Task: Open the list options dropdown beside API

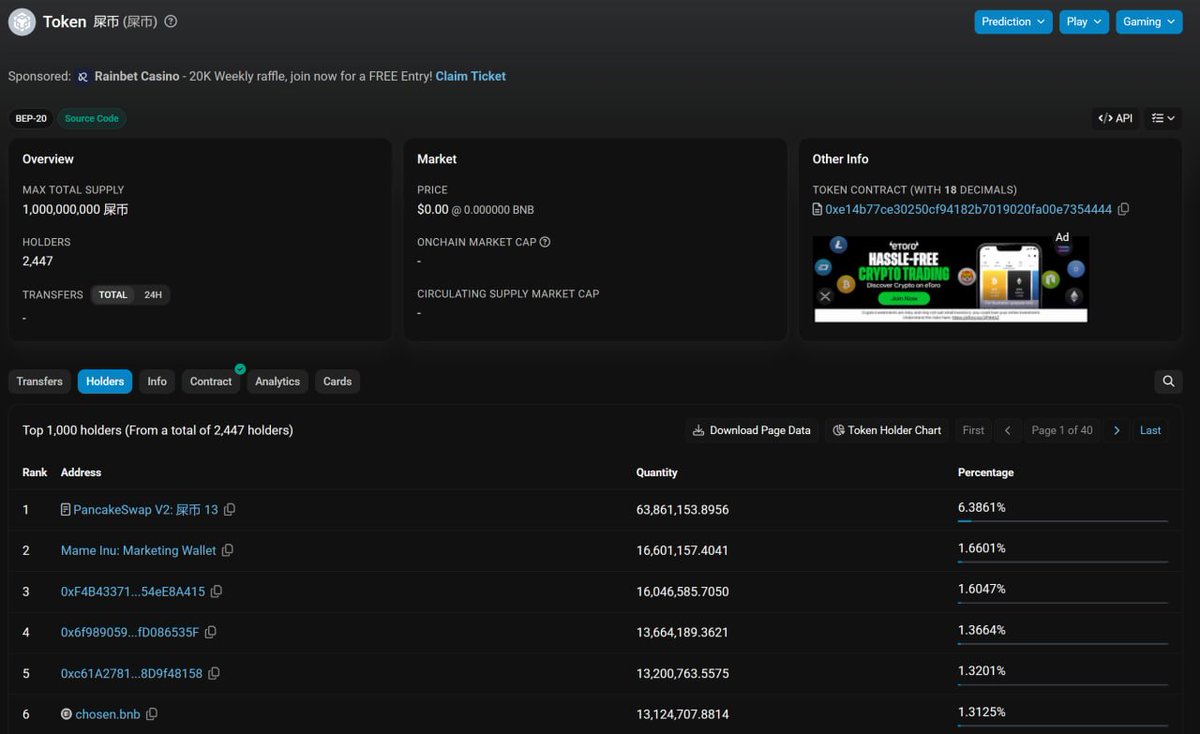Action: click(1163, 118)
